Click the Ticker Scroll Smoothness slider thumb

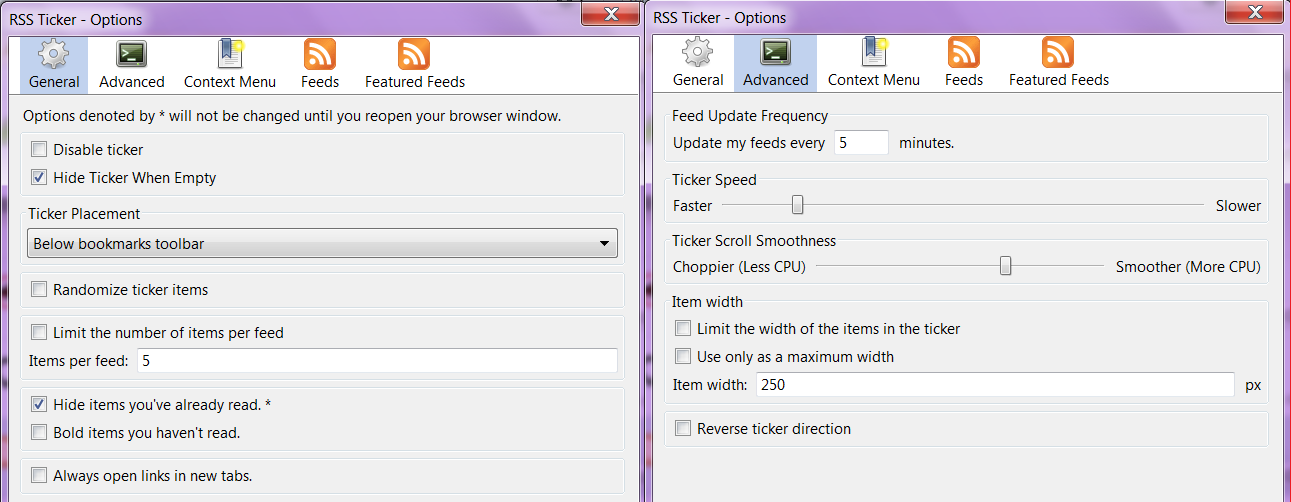click(x=1006, y=266)
